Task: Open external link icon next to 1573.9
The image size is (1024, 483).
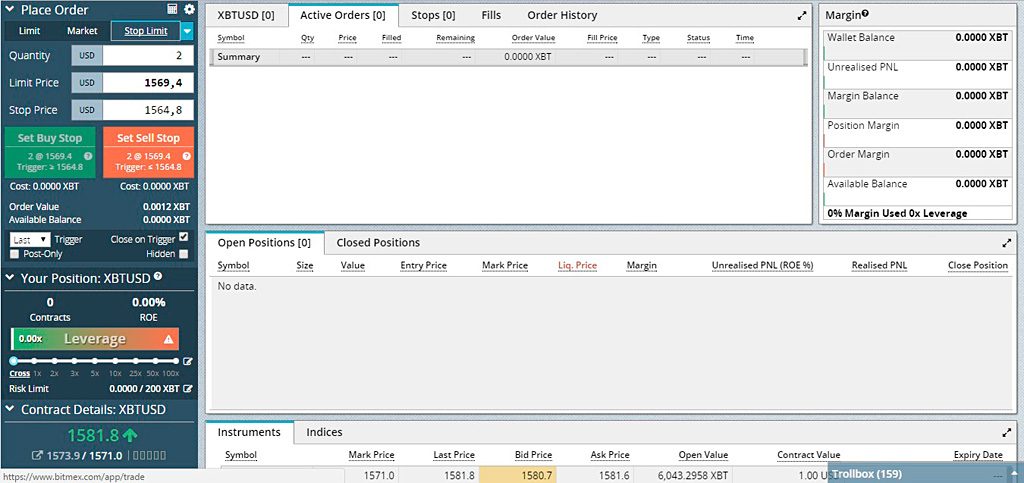Action: (x=38, y=455)
